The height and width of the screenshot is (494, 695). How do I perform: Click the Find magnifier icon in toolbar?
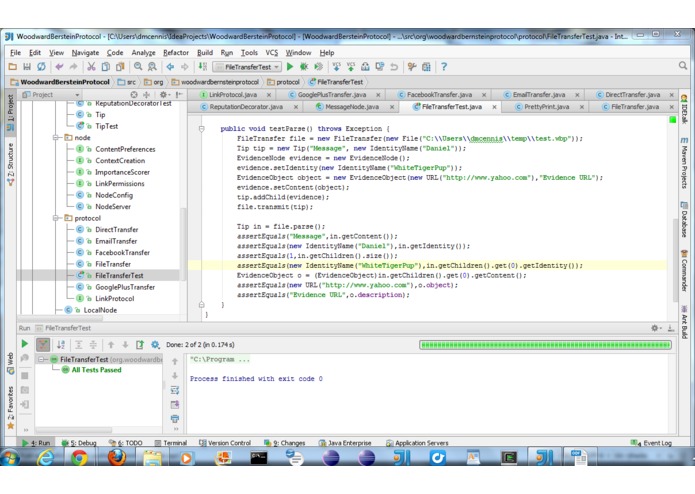(138, 67)
